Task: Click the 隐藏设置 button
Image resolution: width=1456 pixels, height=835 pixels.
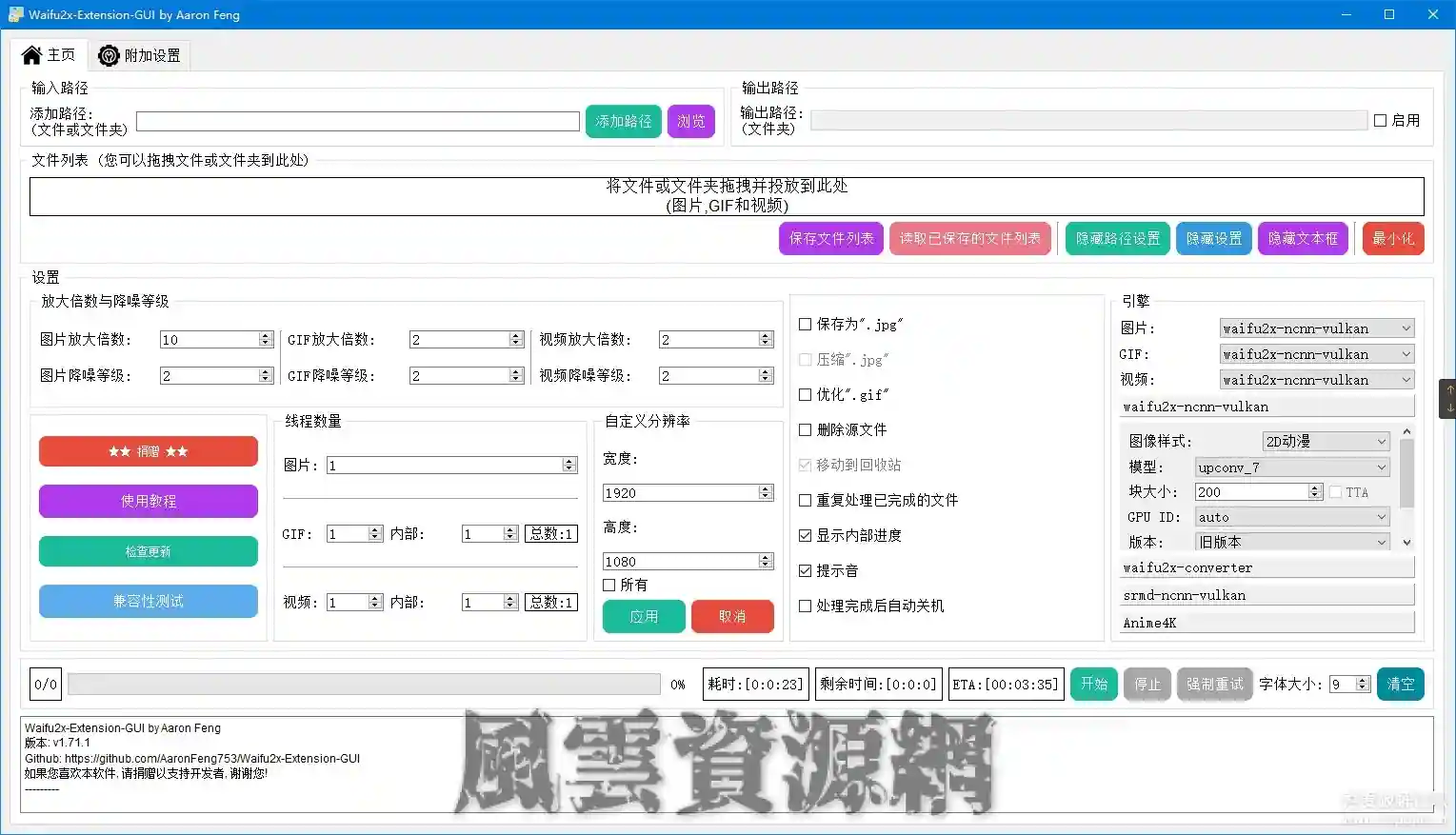Action: [1214, 239]
